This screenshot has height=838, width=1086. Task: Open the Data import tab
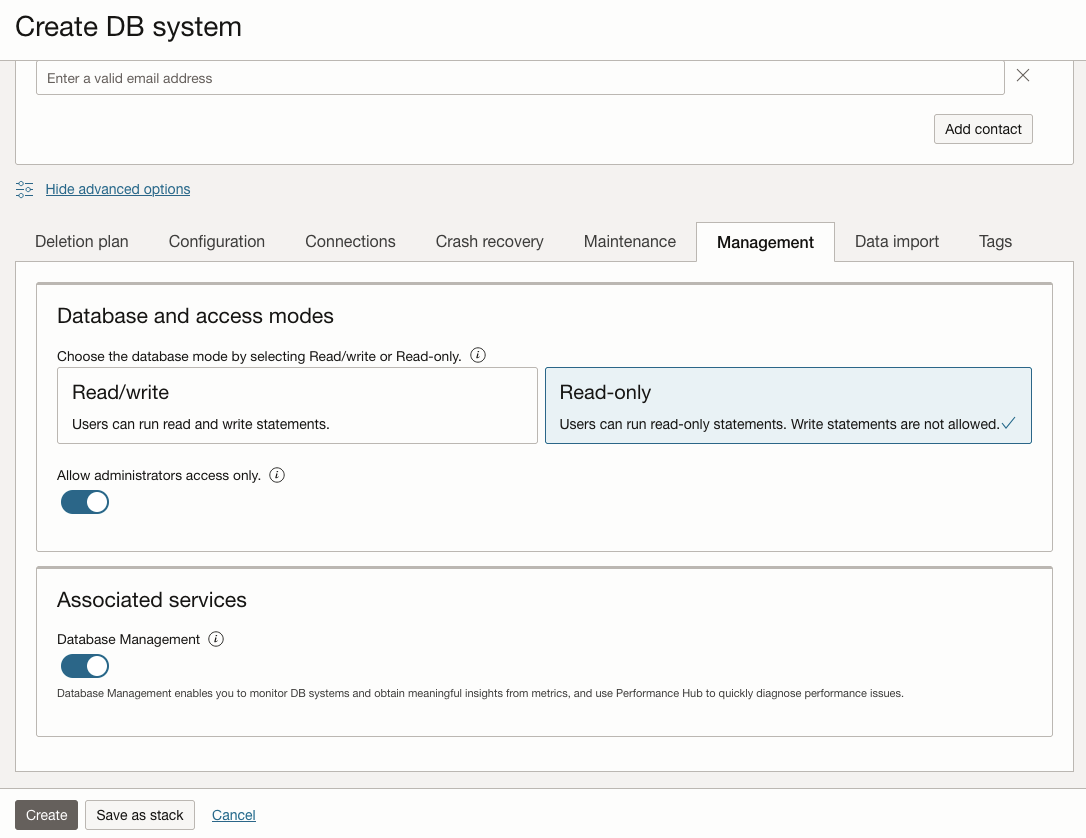896,241
